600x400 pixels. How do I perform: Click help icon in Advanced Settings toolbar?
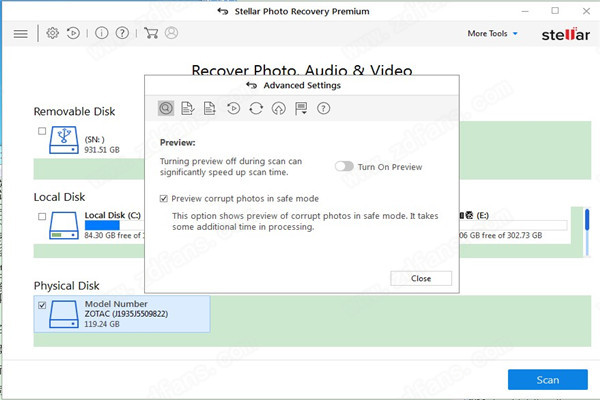point(324,109)
